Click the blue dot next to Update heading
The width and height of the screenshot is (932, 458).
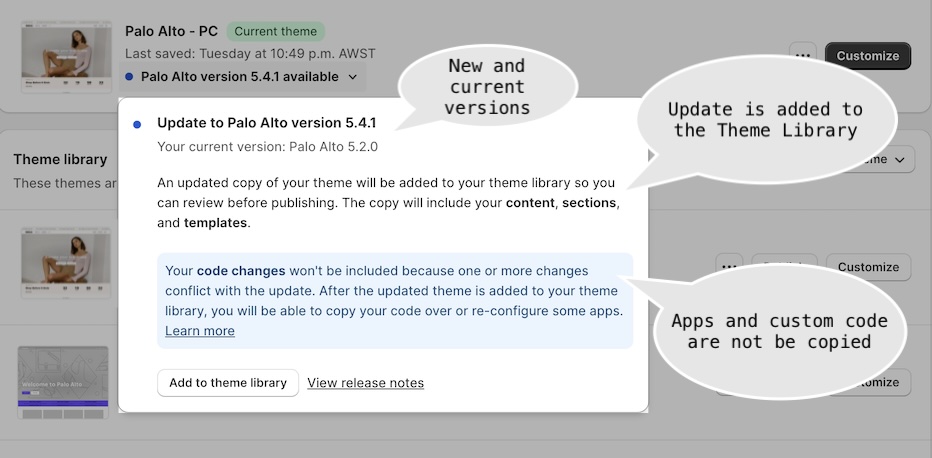click(x=137, y=124)
